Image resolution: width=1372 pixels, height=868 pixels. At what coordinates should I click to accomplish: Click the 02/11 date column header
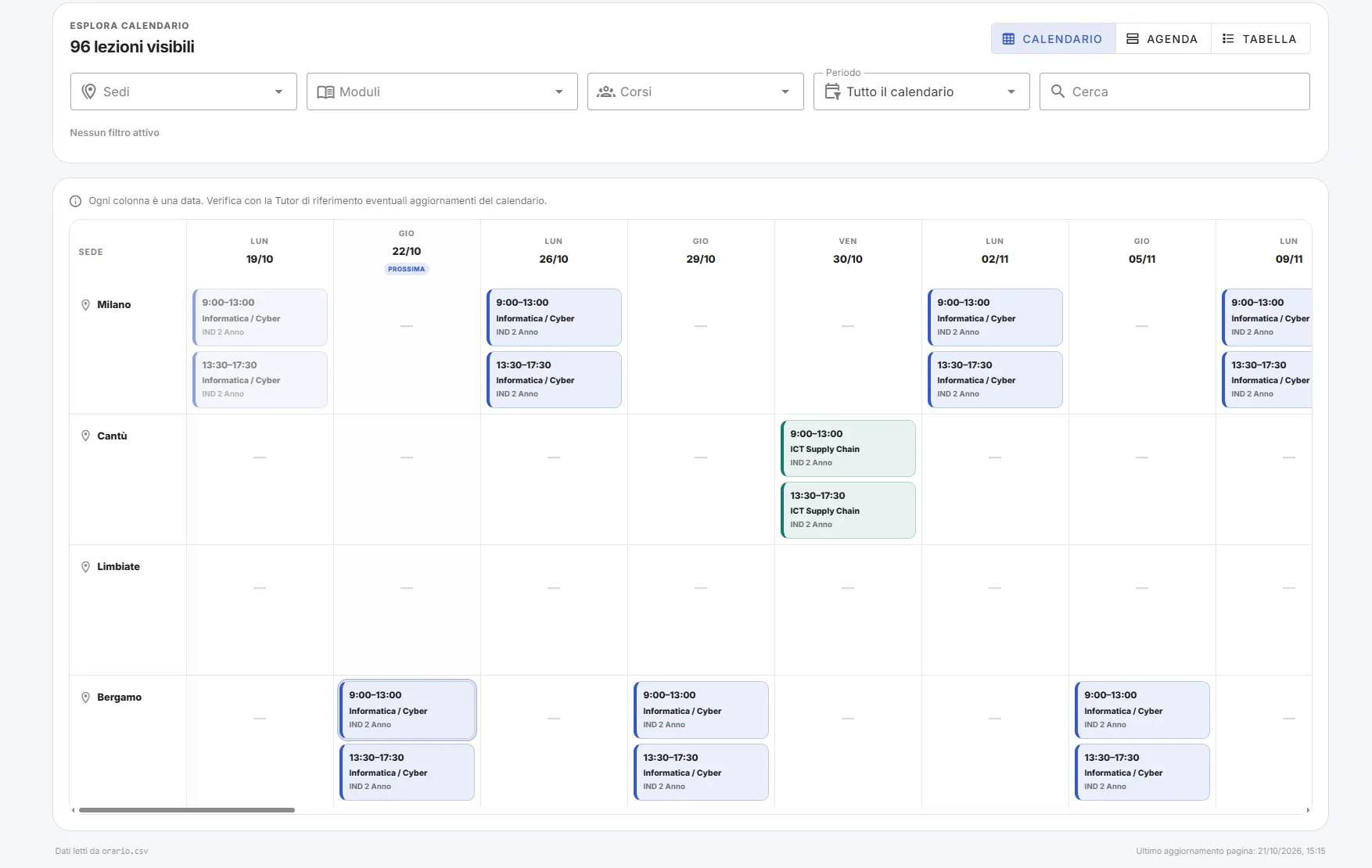[995, 251]
